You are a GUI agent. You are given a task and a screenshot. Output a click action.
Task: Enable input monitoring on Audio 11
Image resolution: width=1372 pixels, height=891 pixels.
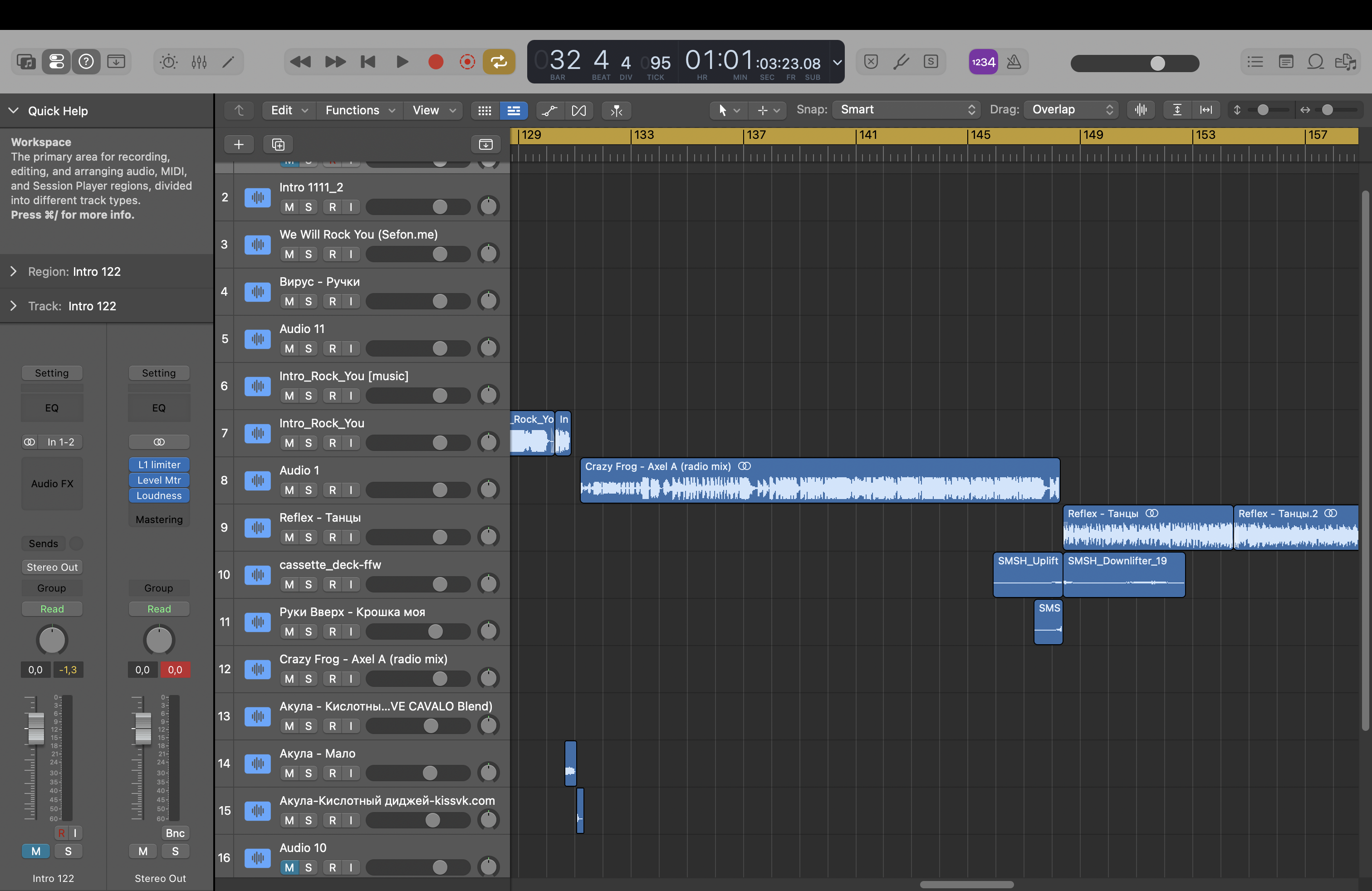351,349
